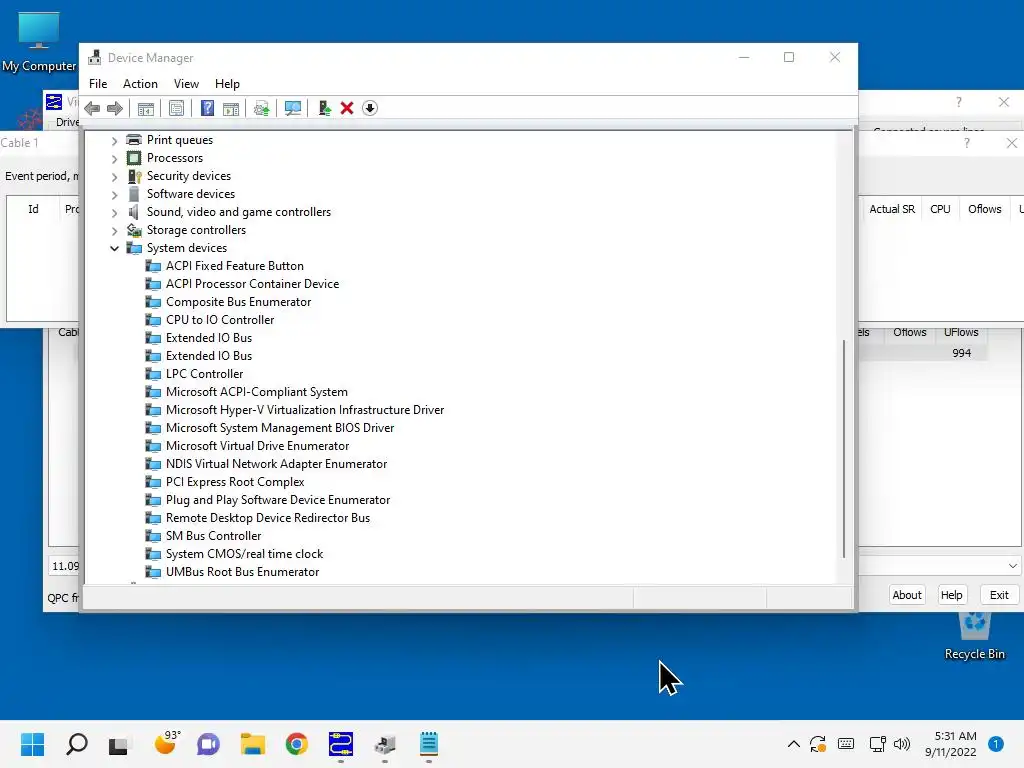Click the Processors chip icon
Viewport: 1024px width, 768px height.
pos(134,158)
